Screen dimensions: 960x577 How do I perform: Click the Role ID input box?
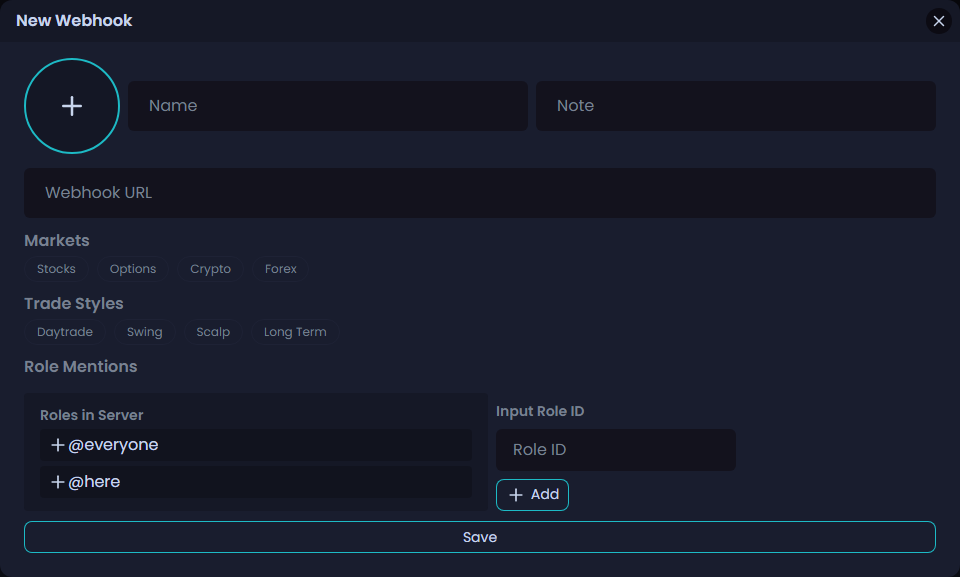click(615, 450)
